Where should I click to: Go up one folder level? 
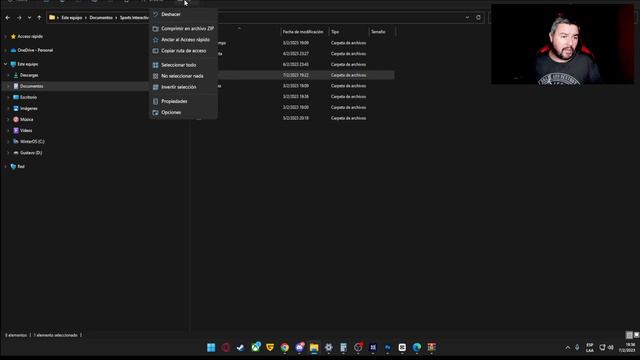point(39,18)
